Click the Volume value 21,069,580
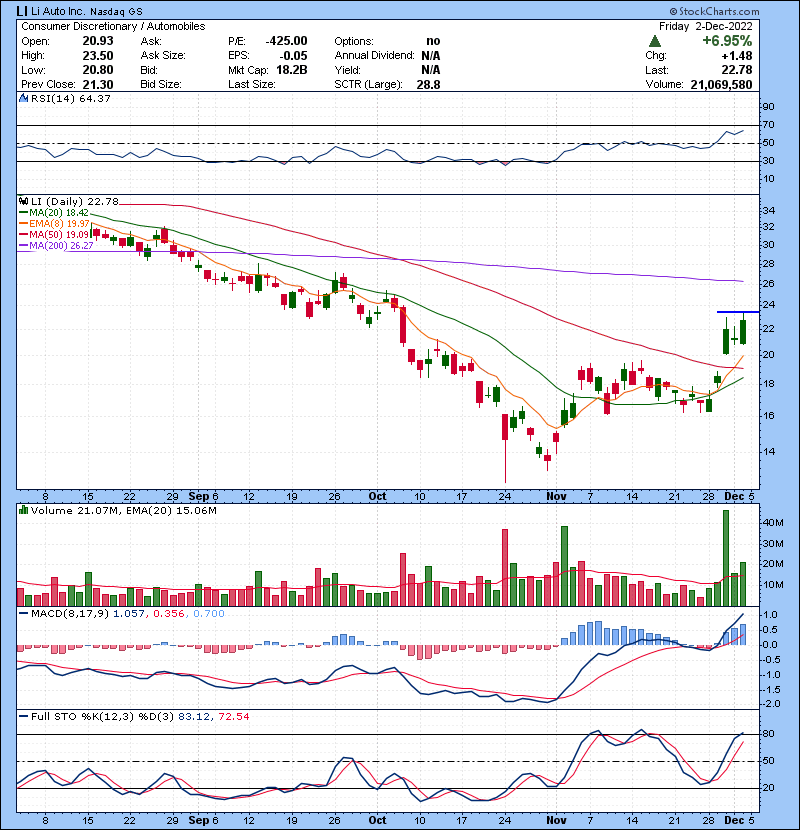 click(721, 84)
